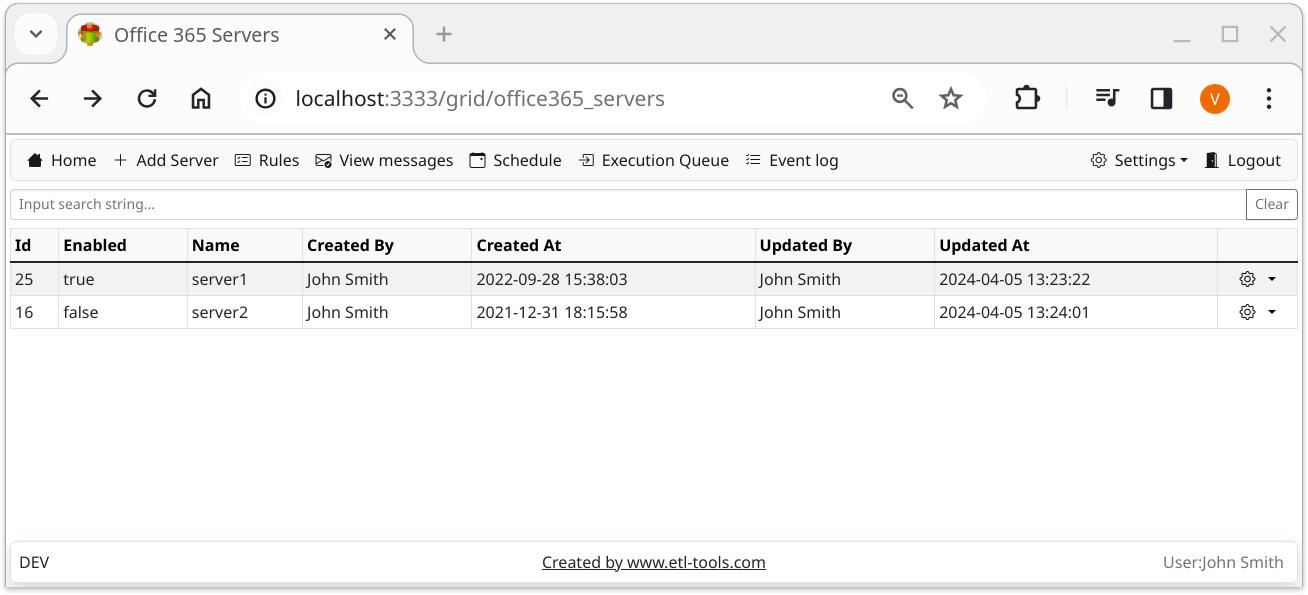1308x595 pixels.
Task: Click the Id cell showing 25
Action: [x=34, y=279]
